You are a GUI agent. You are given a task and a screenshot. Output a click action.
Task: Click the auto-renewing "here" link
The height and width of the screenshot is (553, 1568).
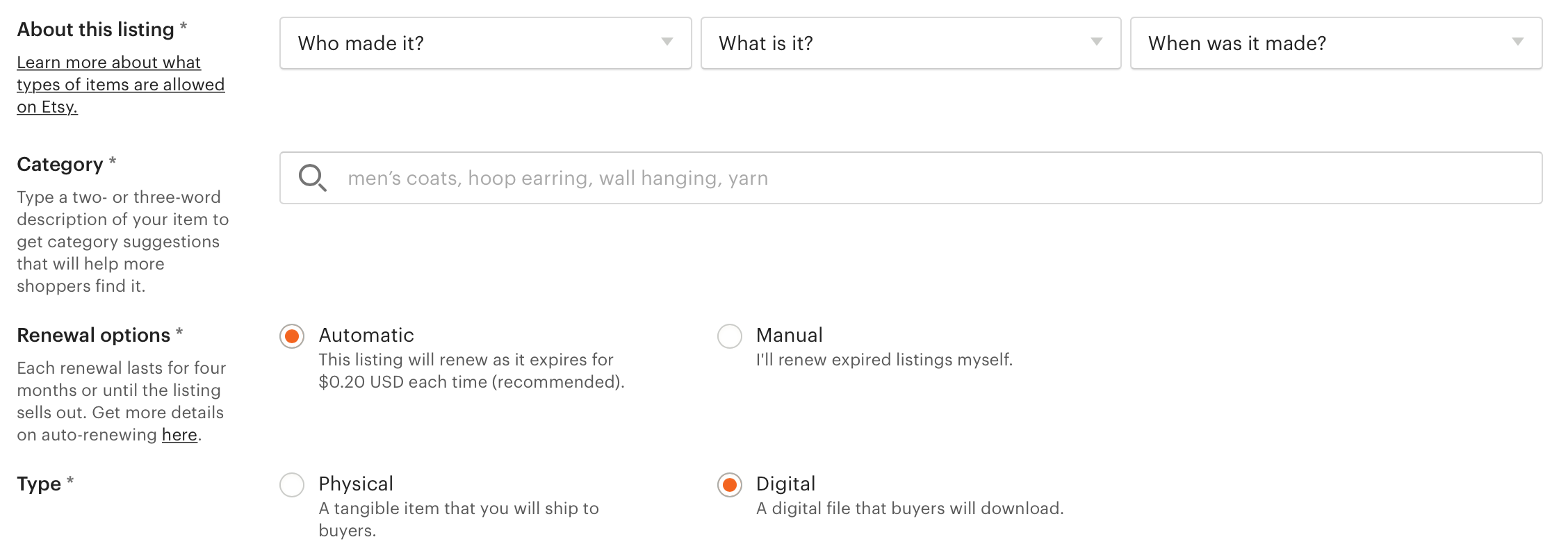point(179,434)
